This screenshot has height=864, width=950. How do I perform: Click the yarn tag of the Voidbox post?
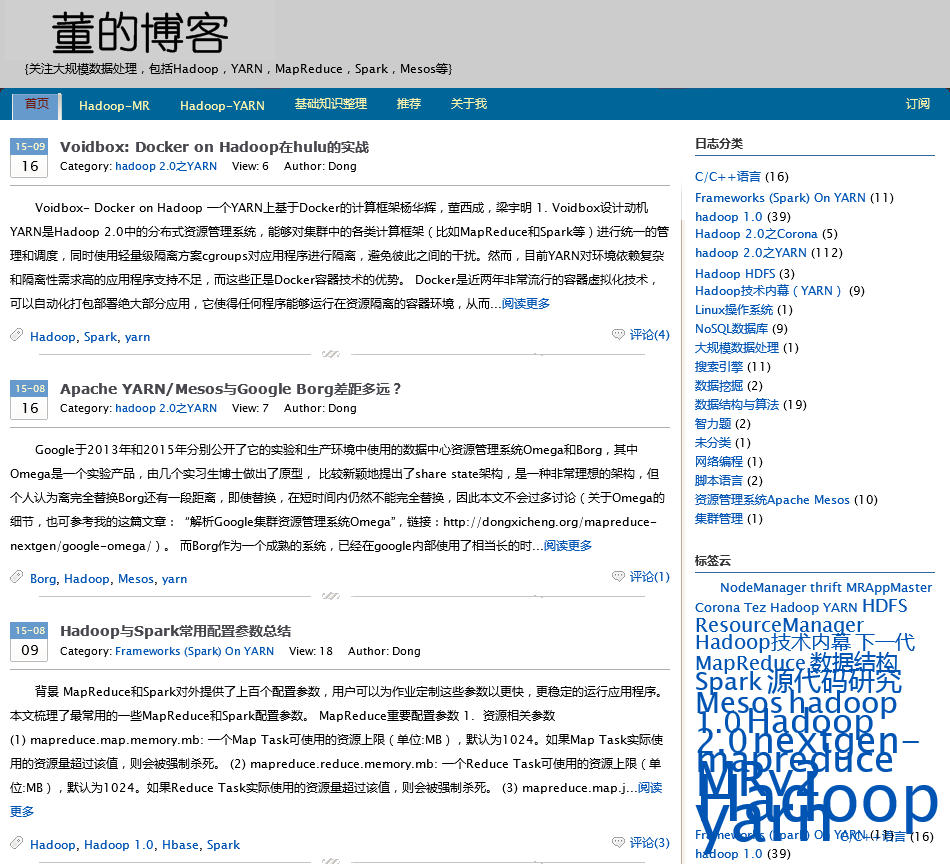tap(138, 337)
